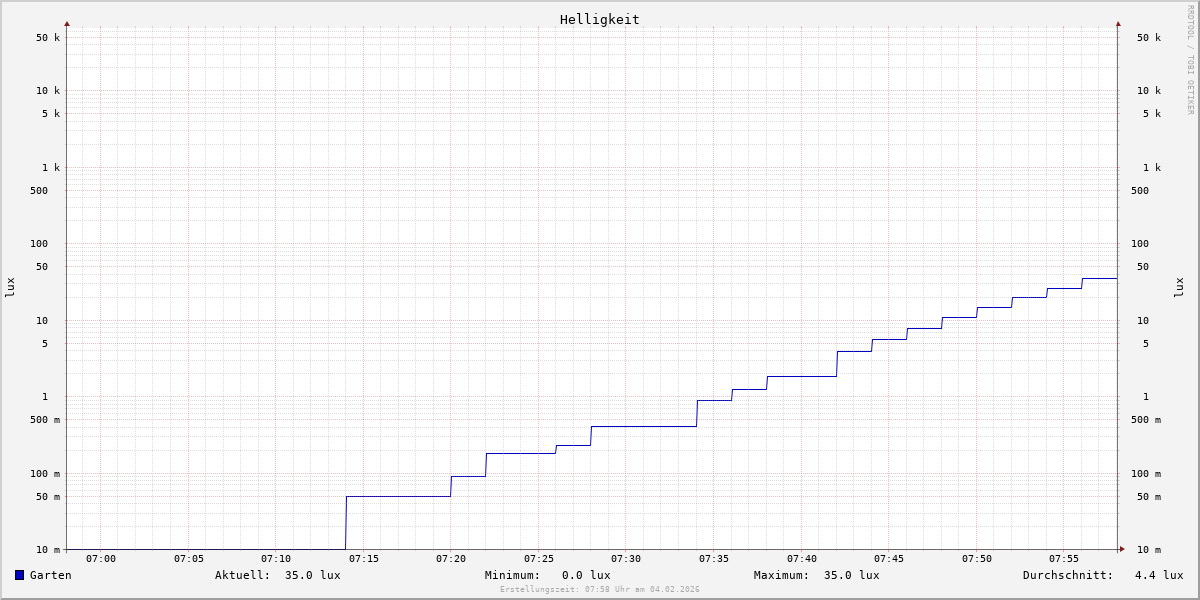Click the 07:45 time axis label
The image size is (1200, 600).
tap(889, 559)
